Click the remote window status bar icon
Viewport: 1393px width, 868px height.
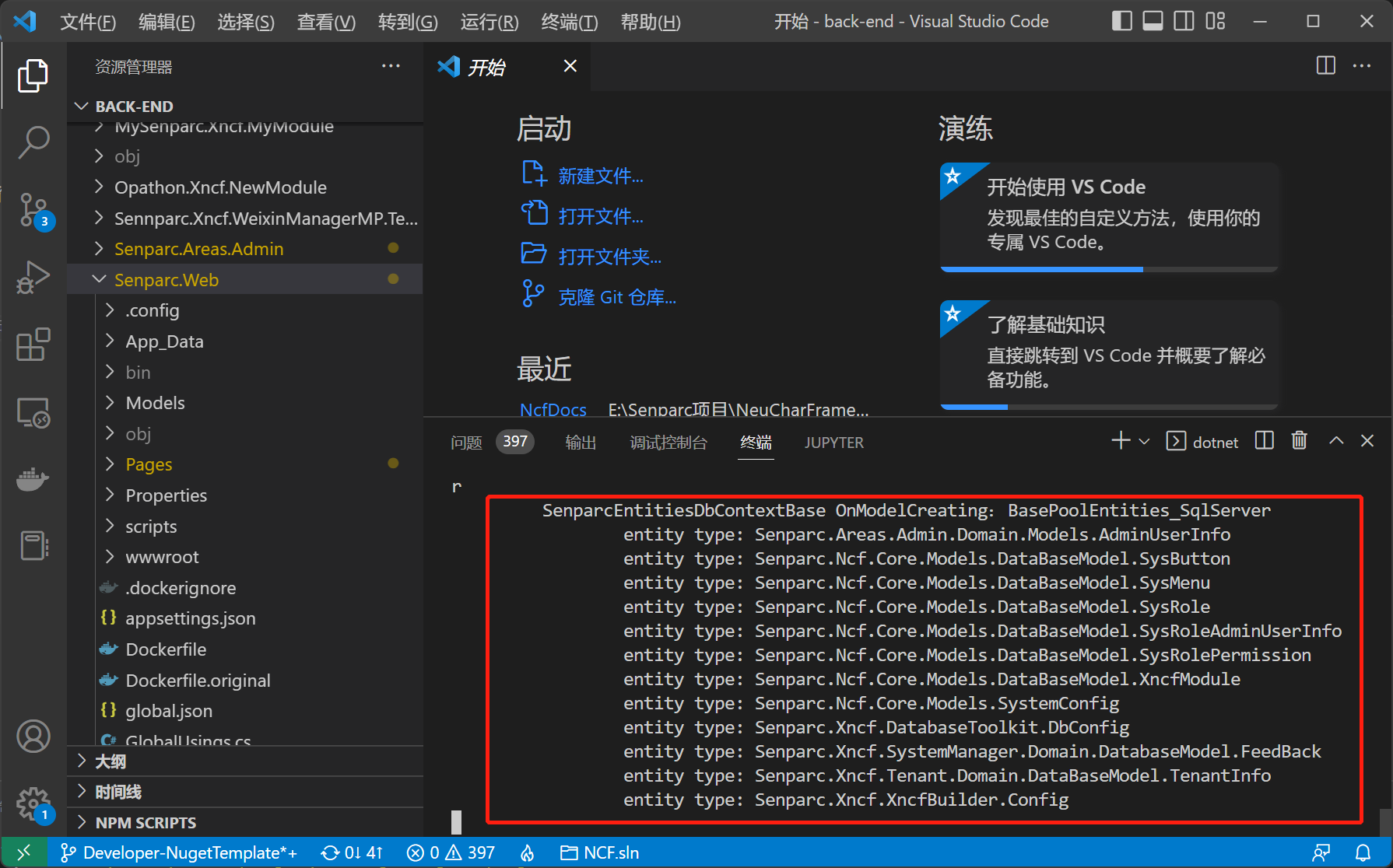[x=24, y=852]
